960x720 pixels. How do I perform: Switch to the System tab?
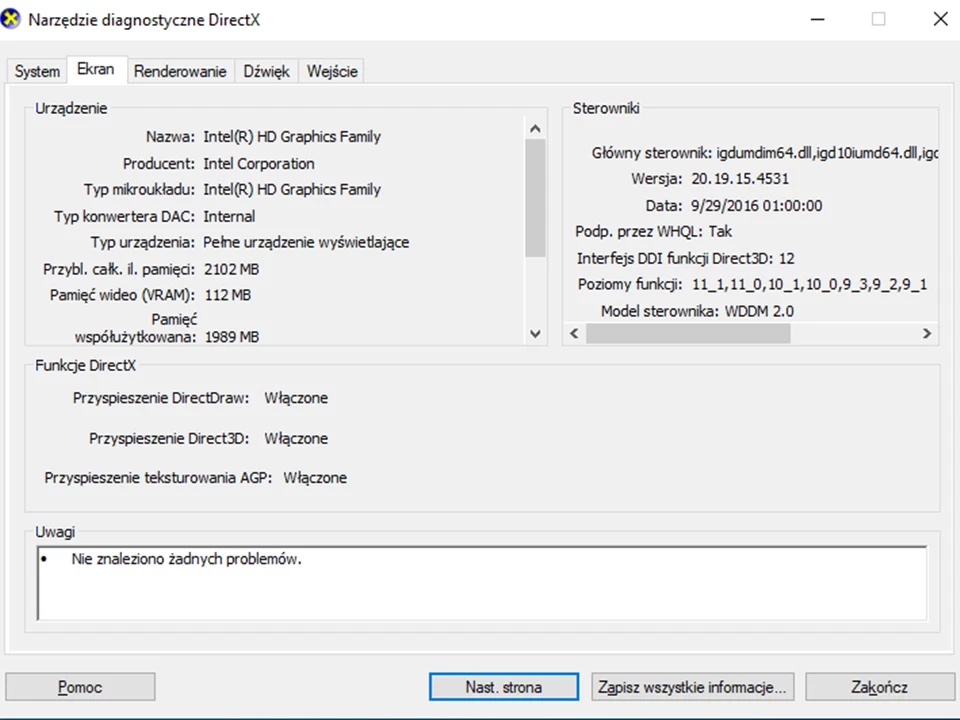point(36,71)
